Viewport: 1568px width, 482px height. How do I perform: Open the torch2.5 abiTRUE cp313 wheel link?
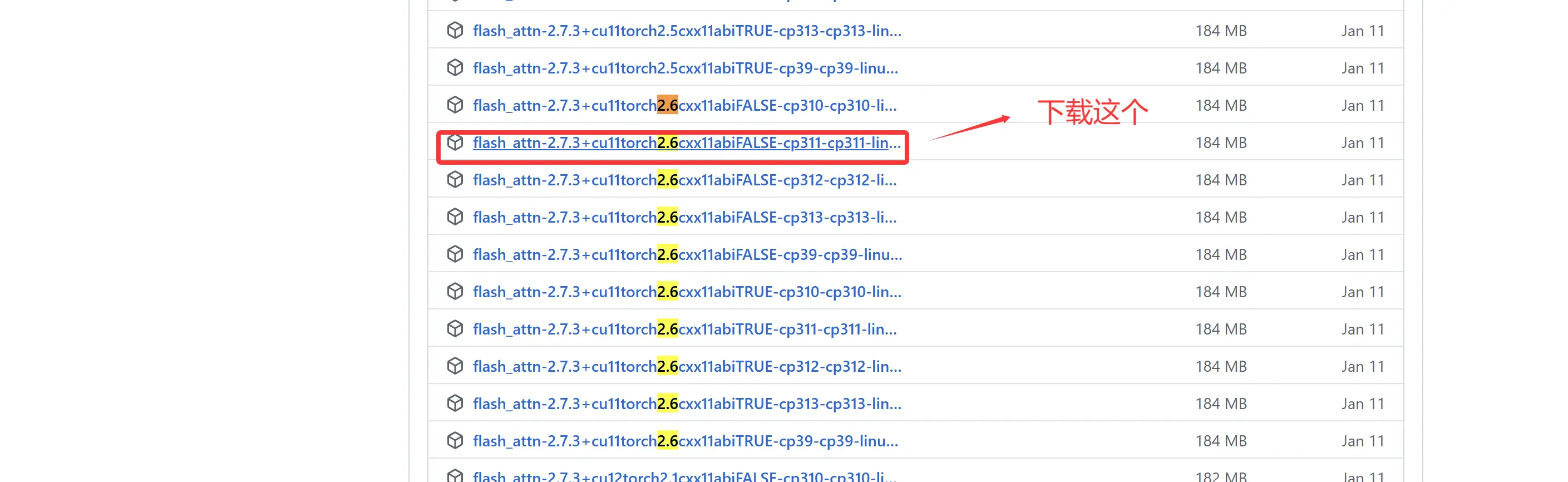687,31
